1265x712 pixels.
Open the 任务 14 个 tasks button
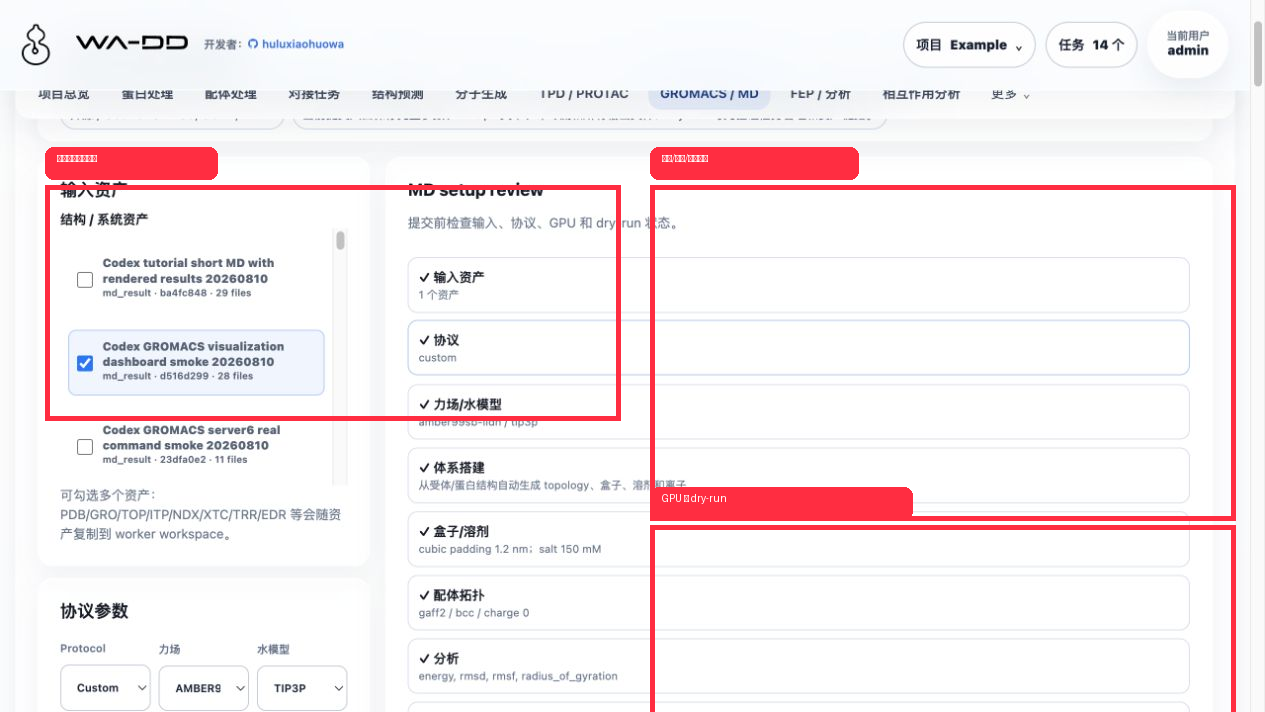click(x=1091, y=45)
